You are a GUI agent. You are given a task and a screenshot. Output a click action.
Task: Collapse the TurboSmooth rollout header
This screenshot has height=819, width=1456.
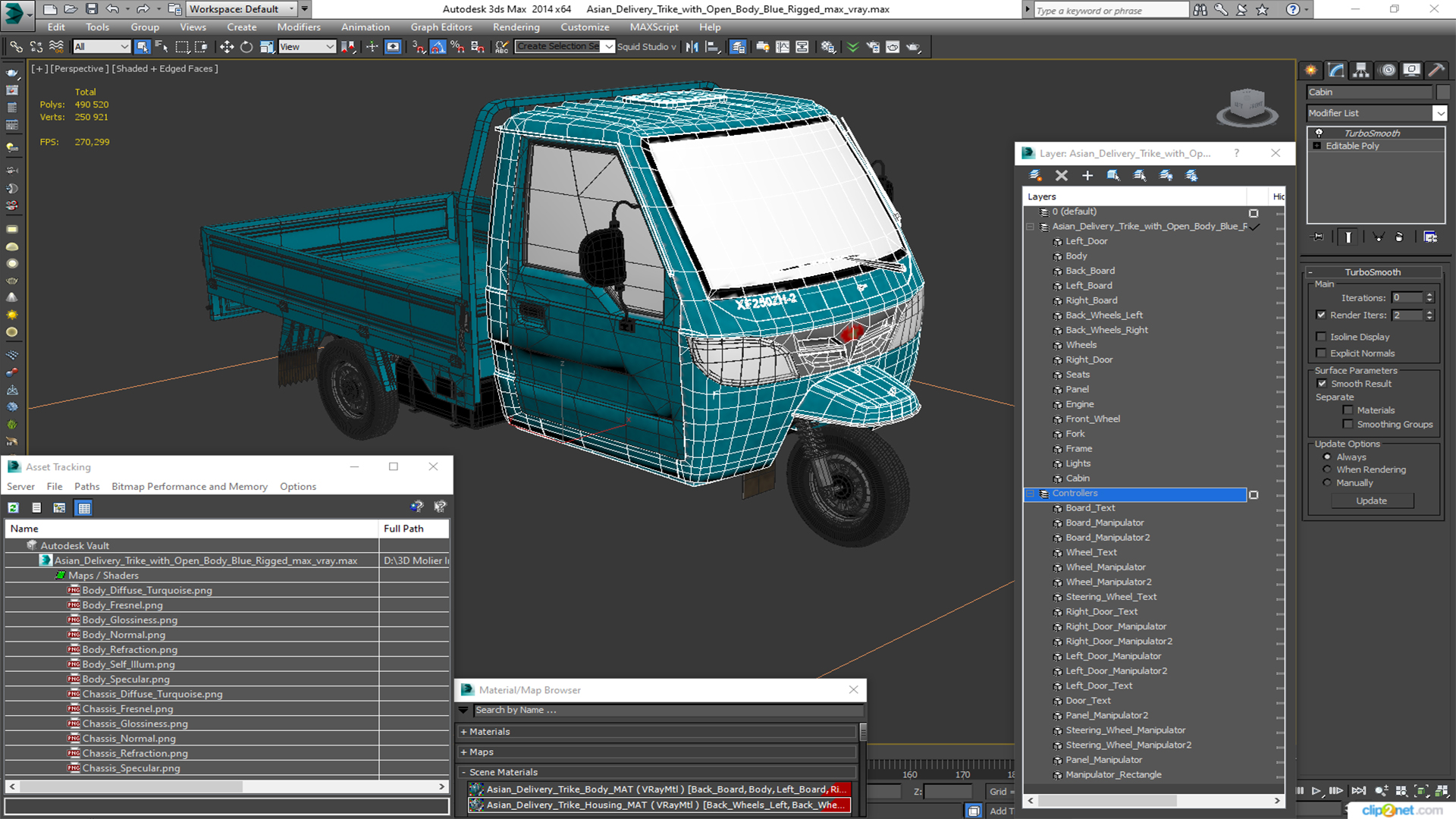point(1373,272)
